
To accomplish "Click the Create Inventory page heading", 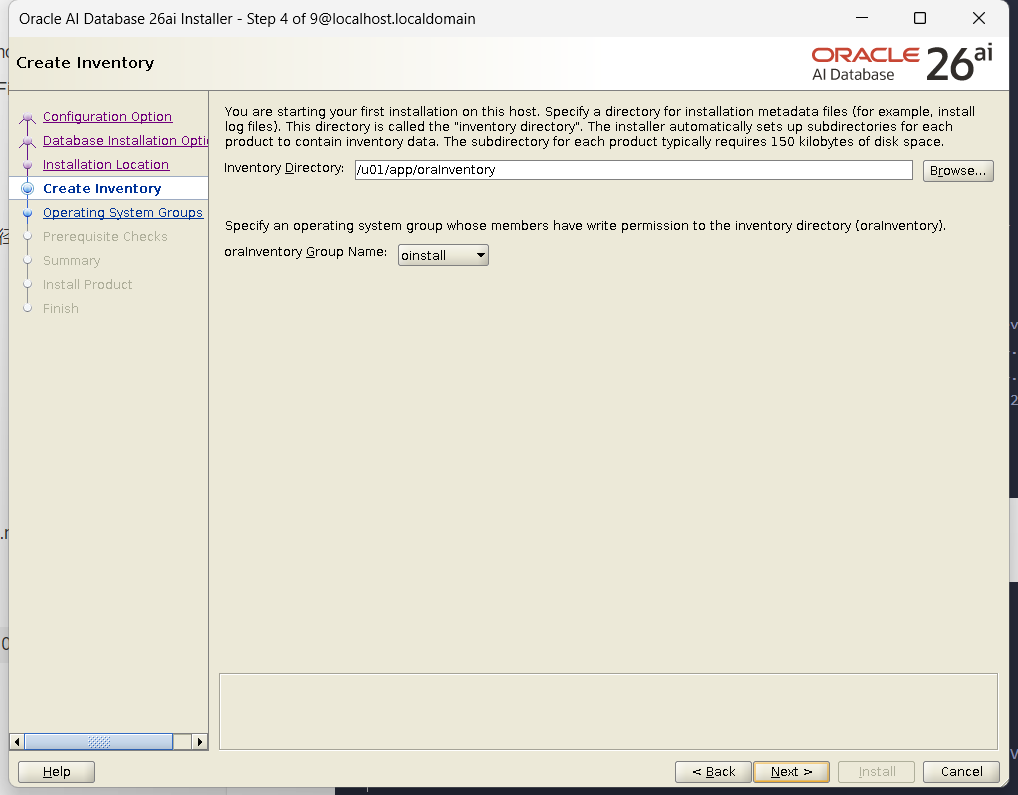I will [x=85, y=63].
